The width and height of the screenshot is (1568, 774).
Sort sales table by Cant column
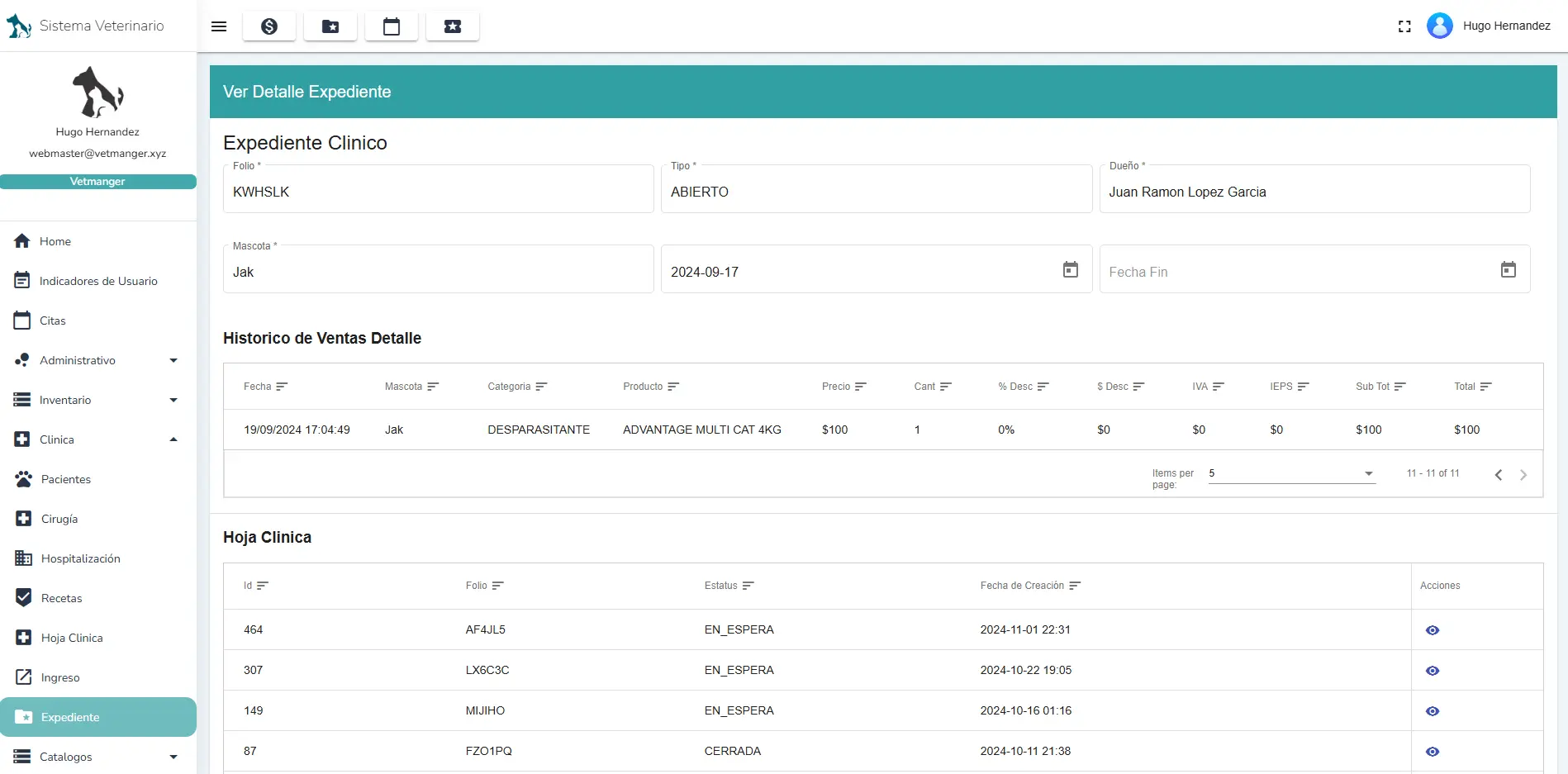[934, 387]
